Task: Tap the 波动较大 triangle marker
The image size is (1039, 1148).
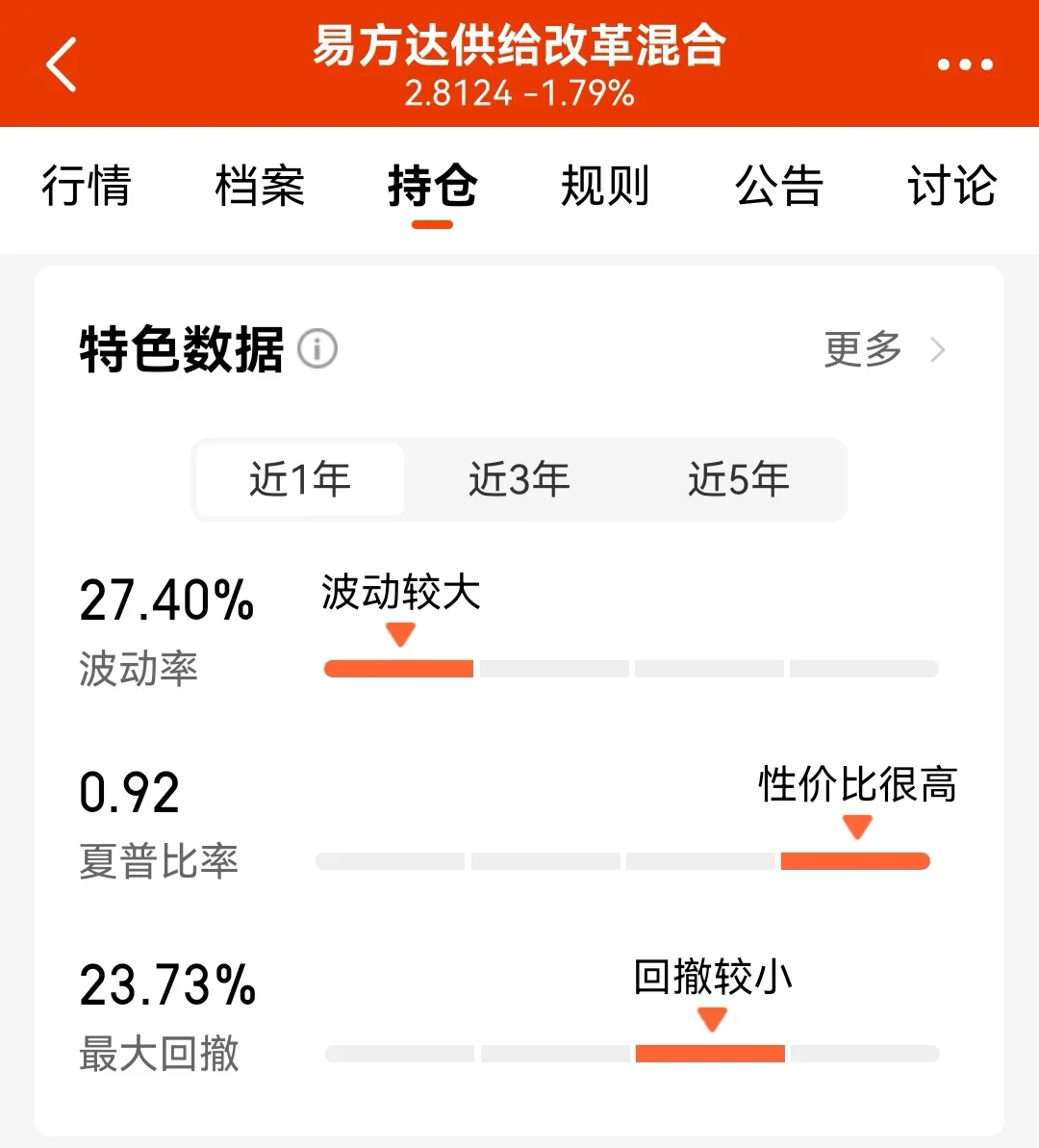Action: [399, 635]
